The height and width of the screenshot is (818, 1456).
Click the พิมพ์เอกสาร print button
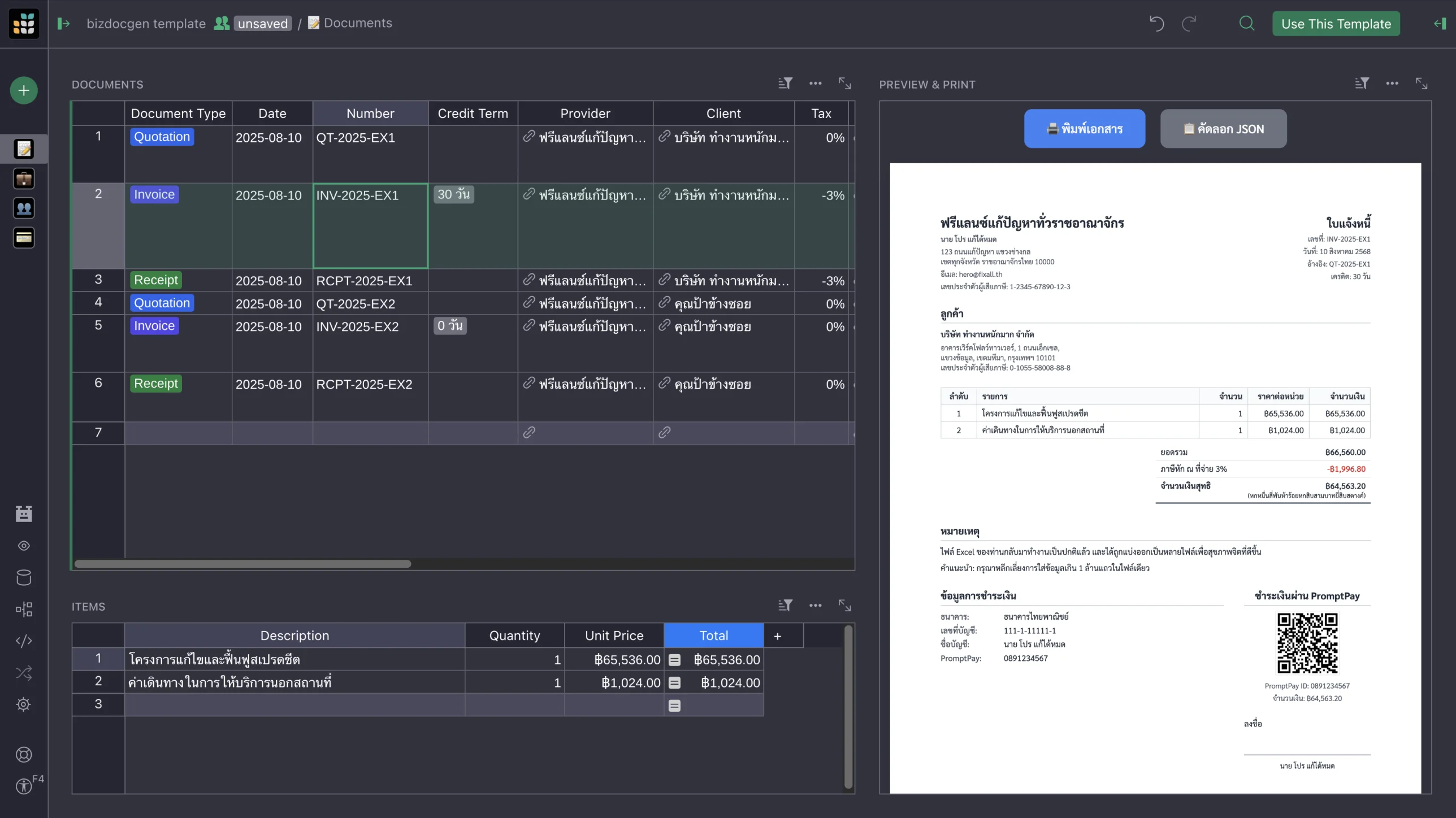tap(1084, 129)
